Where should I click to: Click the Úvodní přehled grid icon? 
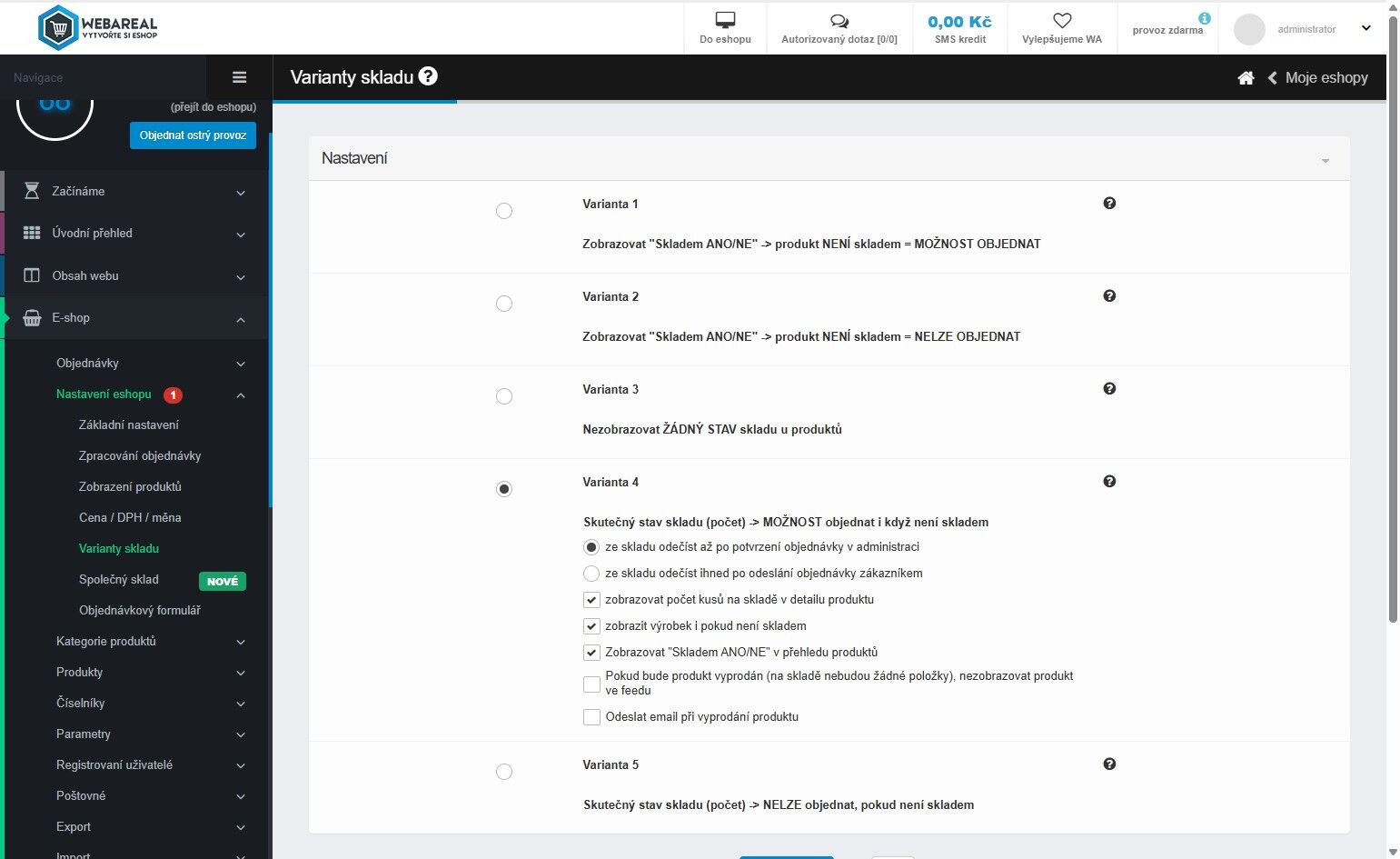coord(32,233)
